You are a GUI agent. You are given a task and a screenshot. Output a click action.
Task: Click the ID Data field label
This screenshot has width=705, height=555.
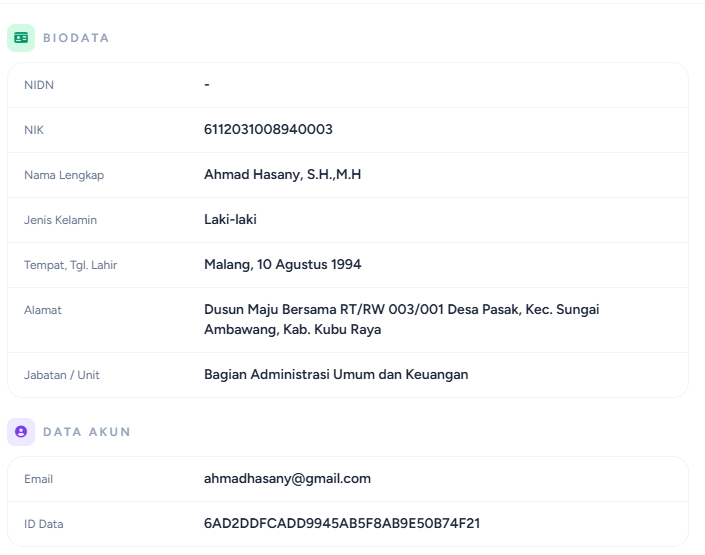coord(44,524)
